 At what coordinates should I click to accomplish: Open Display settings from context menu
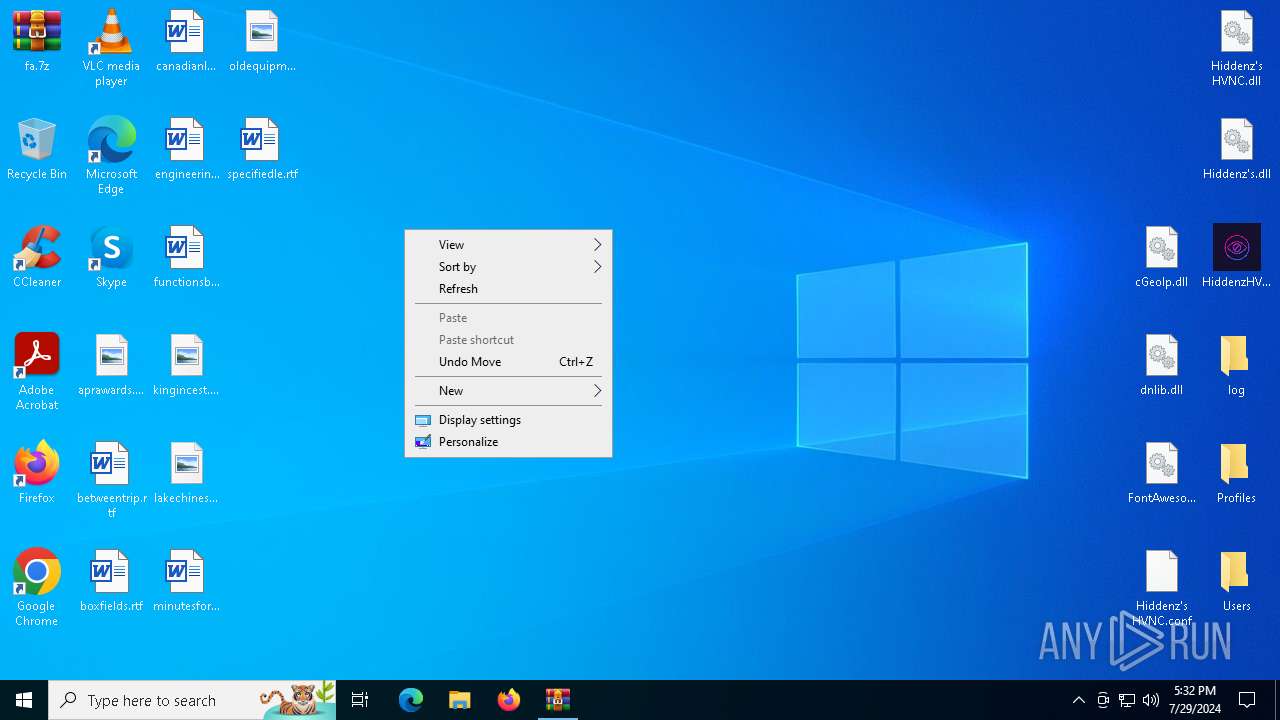coord(508,420)
